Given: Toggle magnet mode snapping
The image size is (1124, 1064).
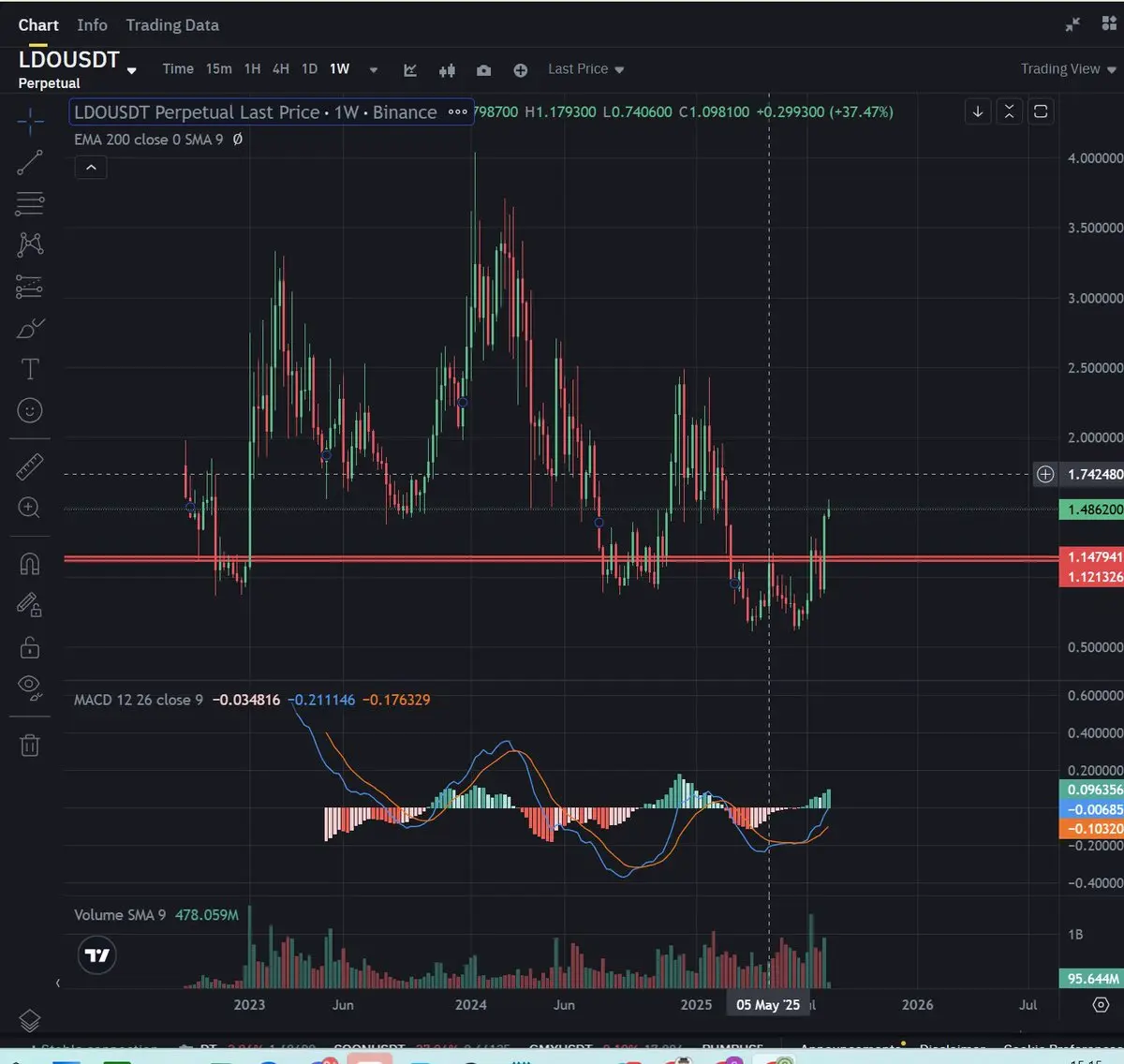Looking at the screenshot, I should point(30,563).
